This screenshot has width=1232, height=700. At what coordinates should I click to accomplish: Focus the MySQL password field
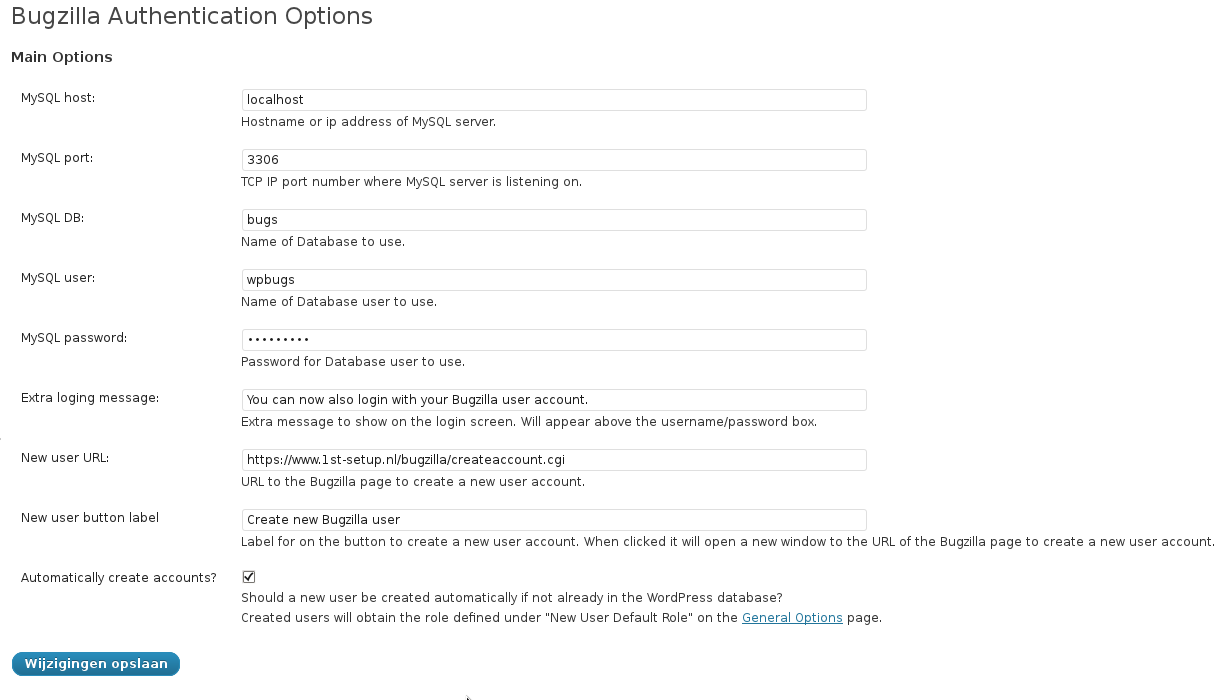coord(554,340)
